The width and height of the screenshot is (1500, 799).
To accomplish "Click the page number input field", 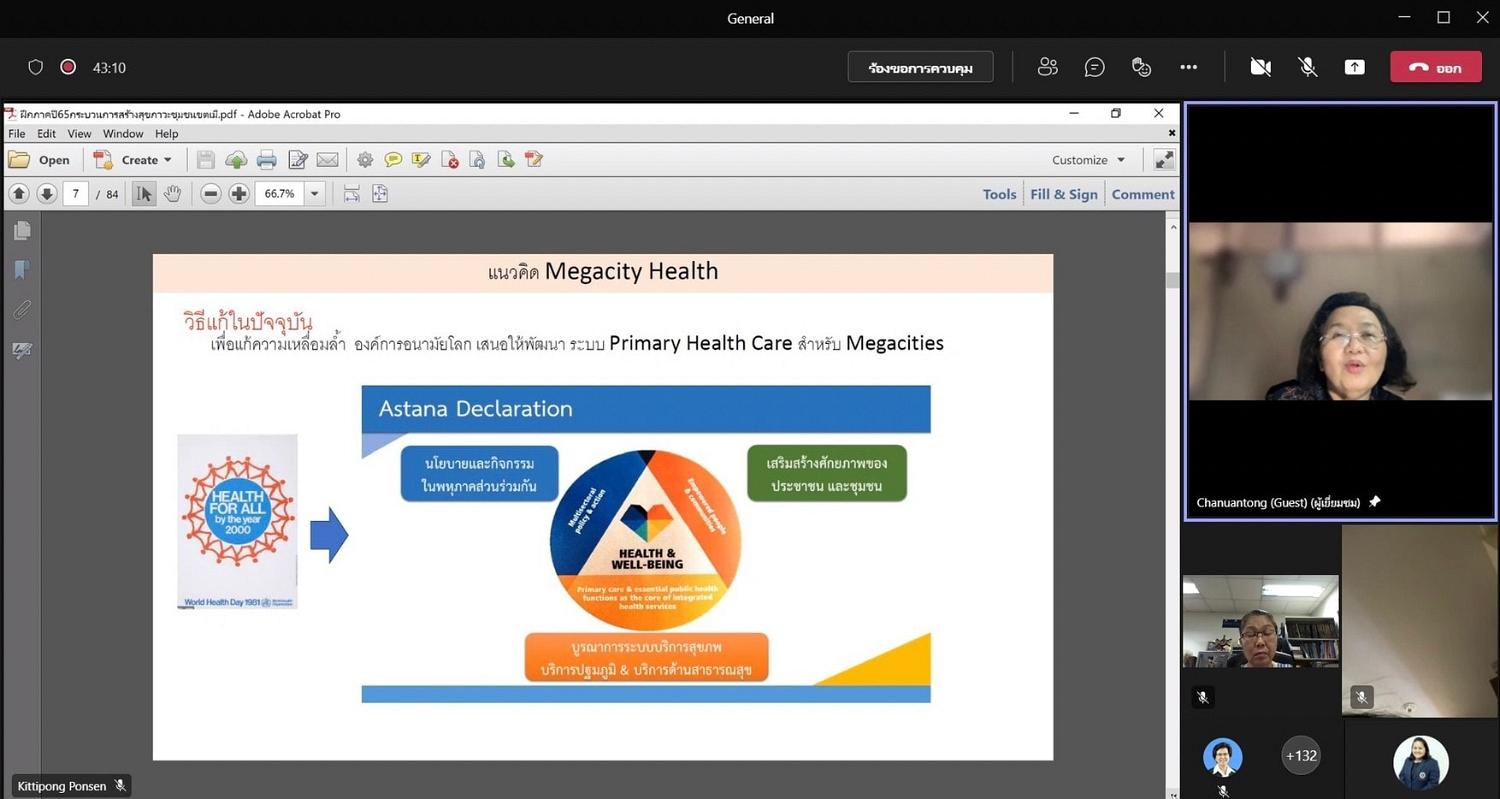I will coord(76,194).
